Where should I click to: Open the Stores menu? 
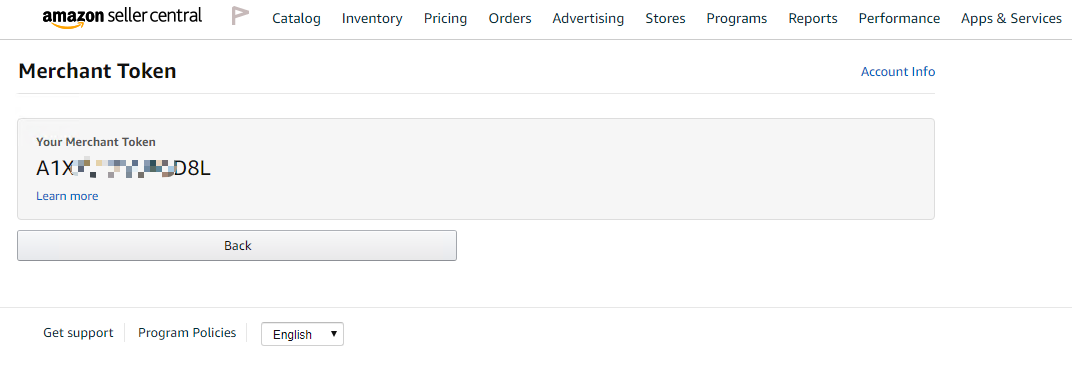[665, 18]
